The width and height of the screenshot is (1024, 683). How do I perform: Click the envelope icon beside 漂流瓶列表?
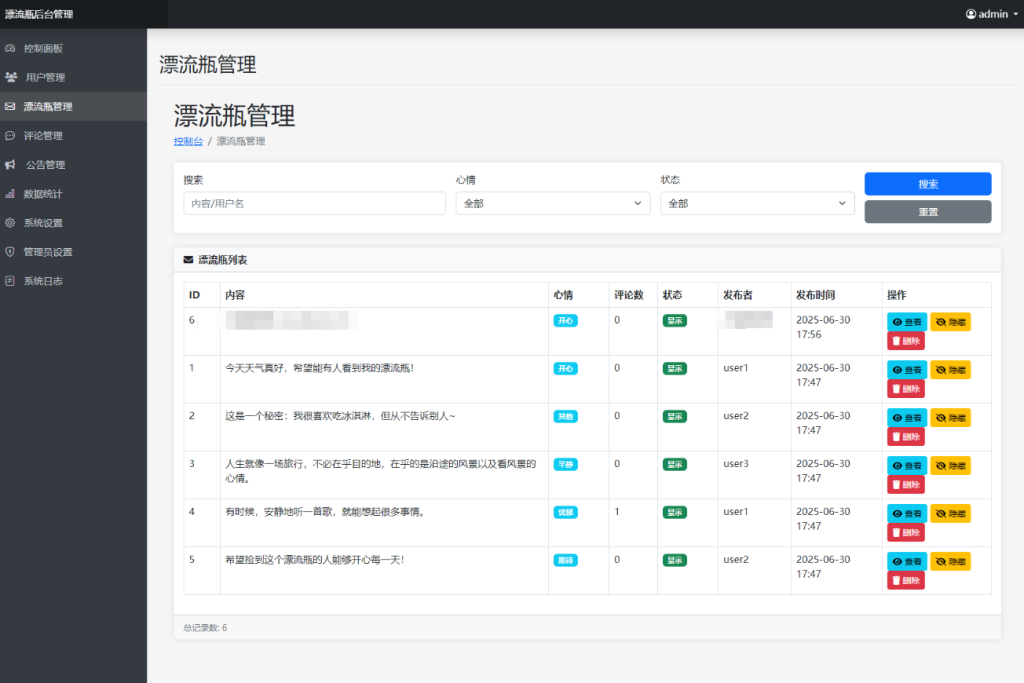[187, 260]
